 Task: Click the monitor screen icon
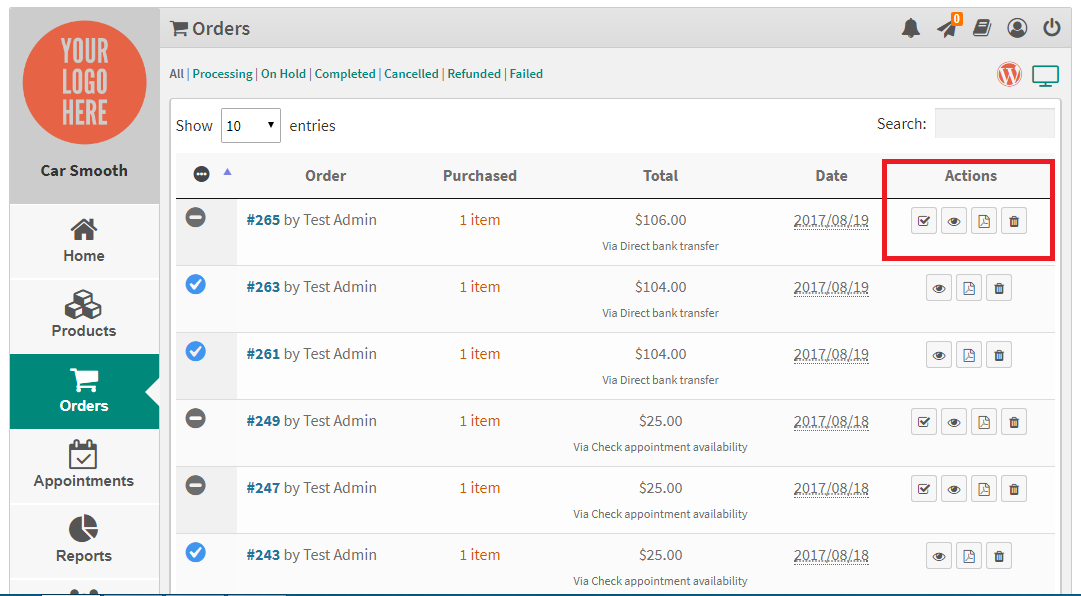tap(1045, 76)
